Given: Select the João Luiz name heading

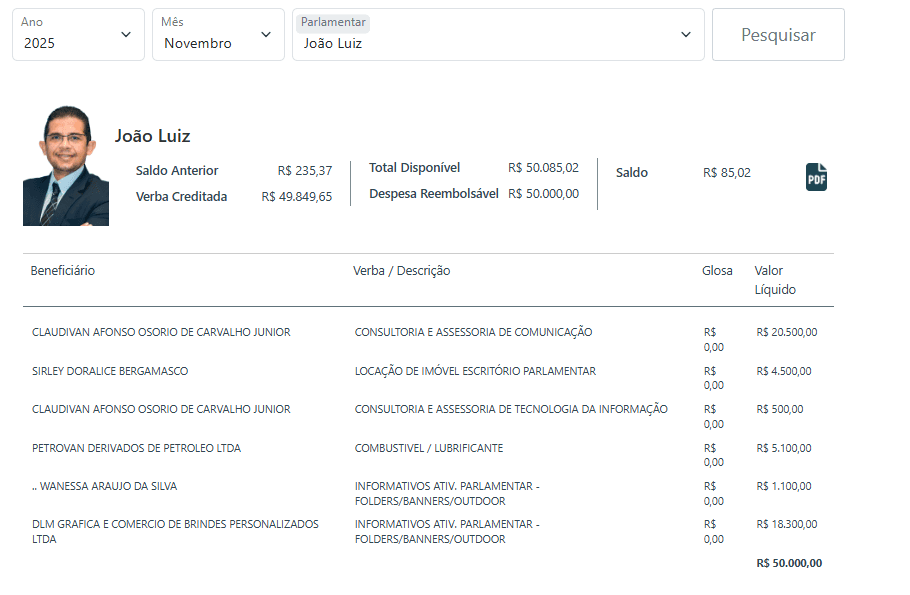Looking at the screenshot, I should tap(152, 136).
